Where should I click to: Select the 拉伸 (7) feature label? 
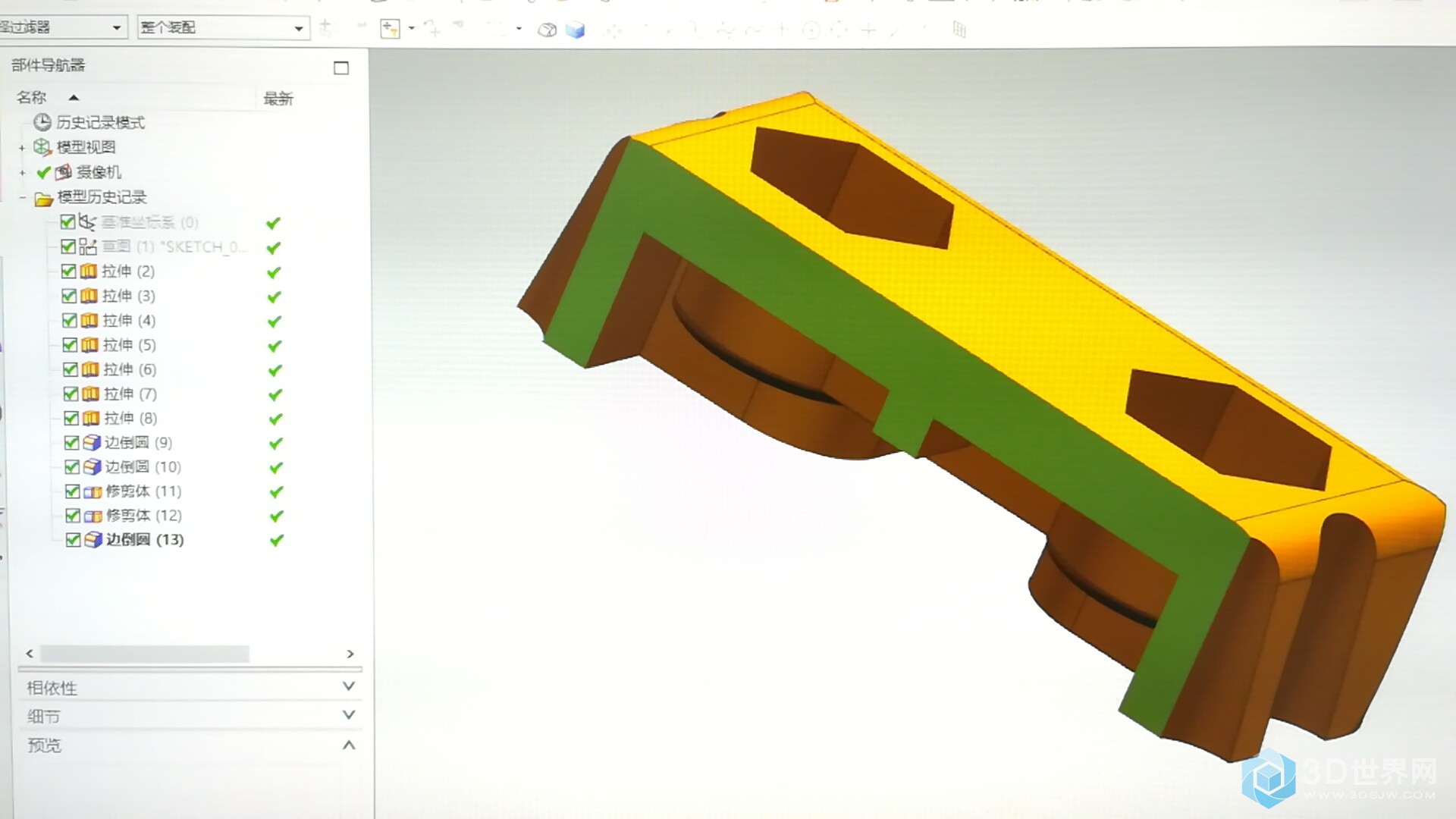point(130,394)
